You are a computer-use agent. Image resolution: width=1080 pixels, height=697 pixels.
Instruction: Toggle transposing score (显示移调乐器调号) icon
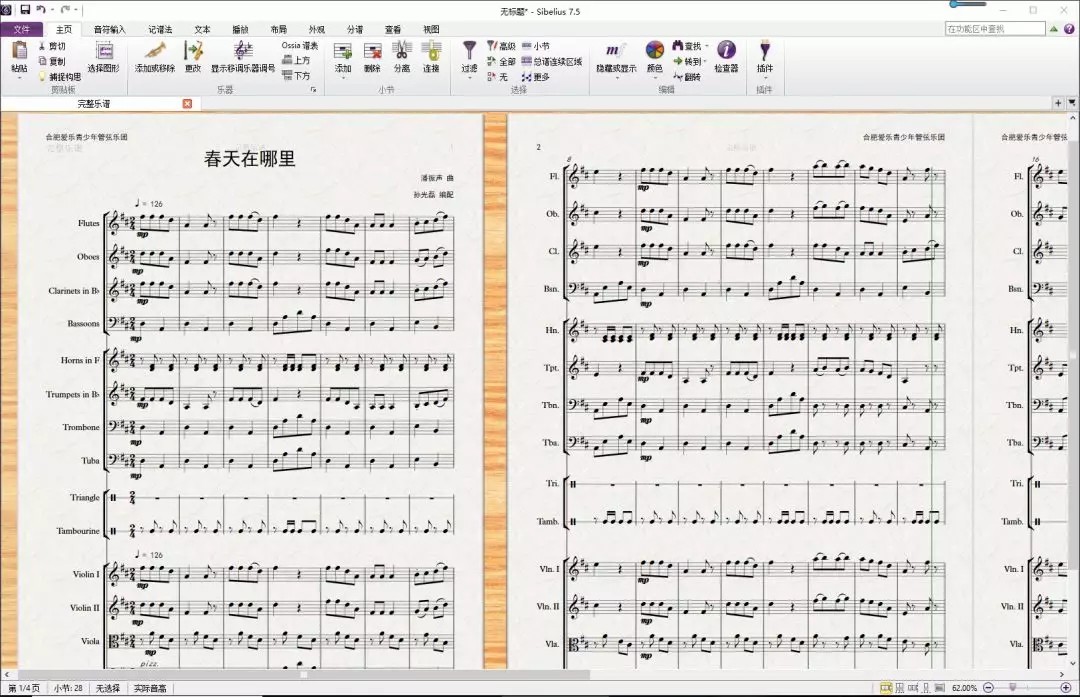tap(243, 51)
